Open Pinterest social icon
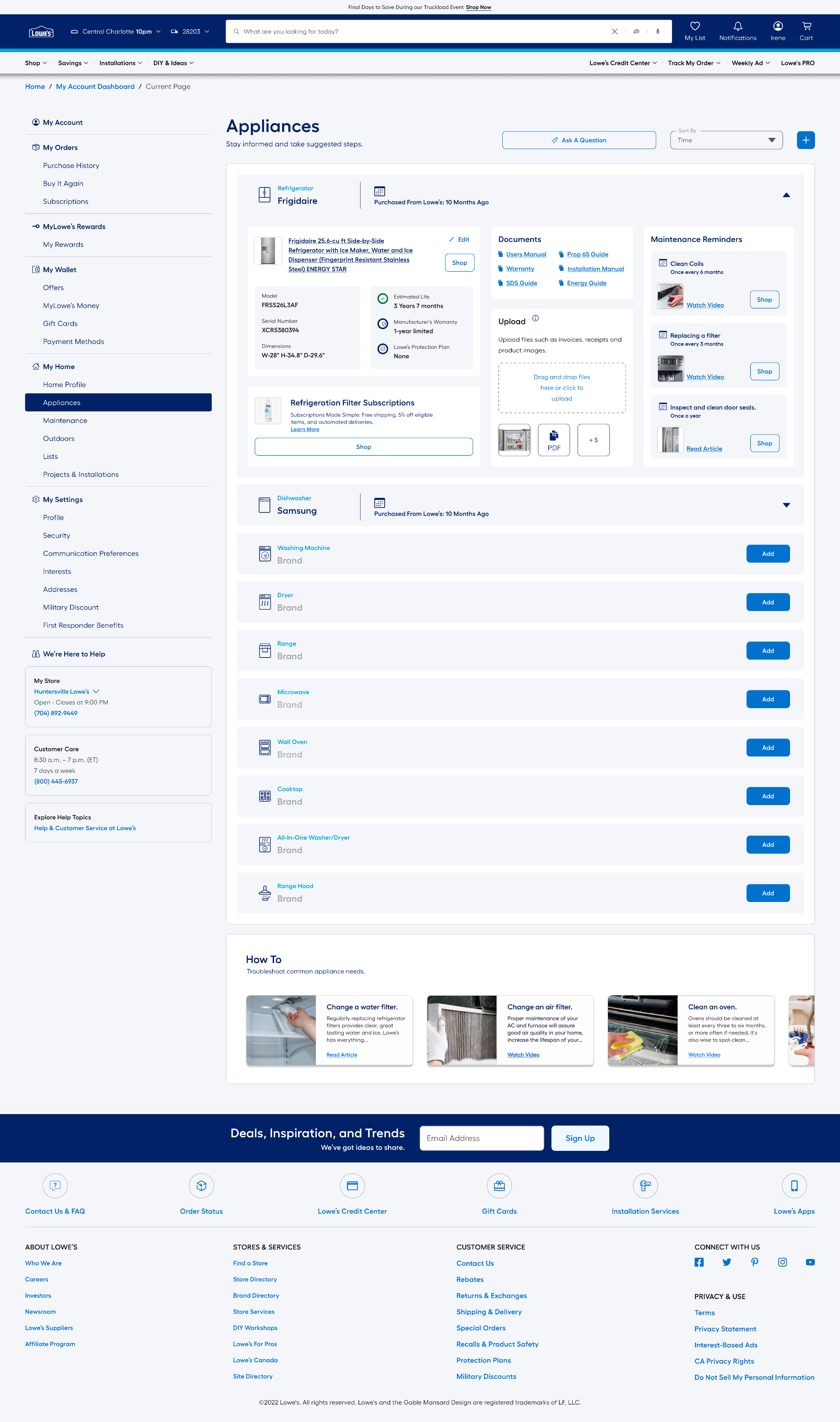 (755, 1262)
